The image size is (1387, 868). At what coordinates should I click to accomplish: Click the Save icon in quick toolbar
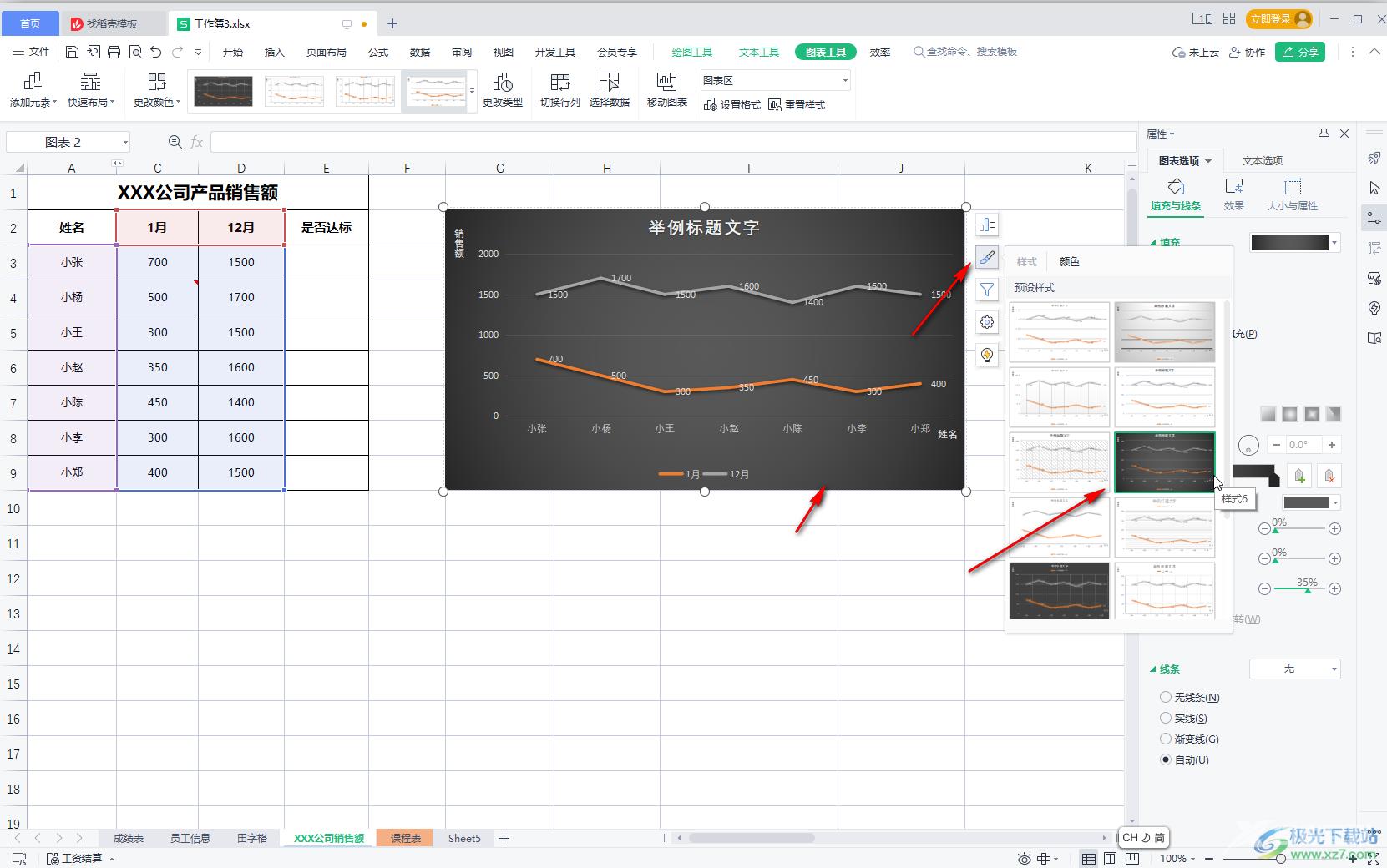[x=72, y=52]
